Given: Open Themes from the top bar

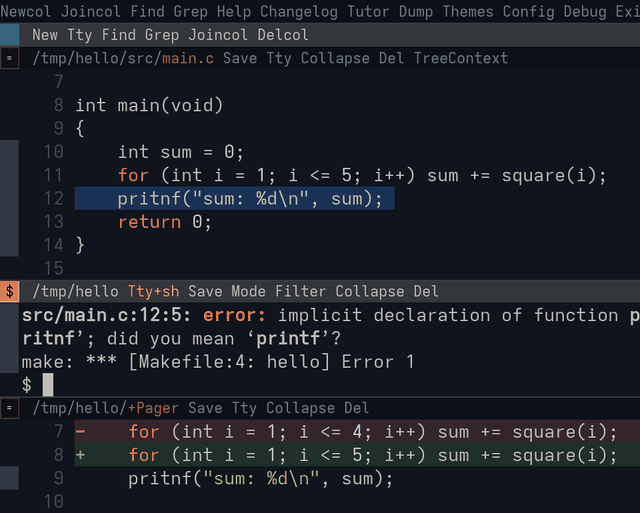Looking at the screenshot, I should coord(468,11).
